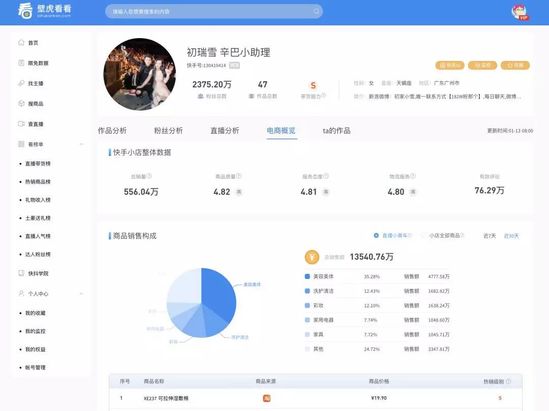
Task: Click the 美容美体 legend color swatch
Action: click(307, 276)
